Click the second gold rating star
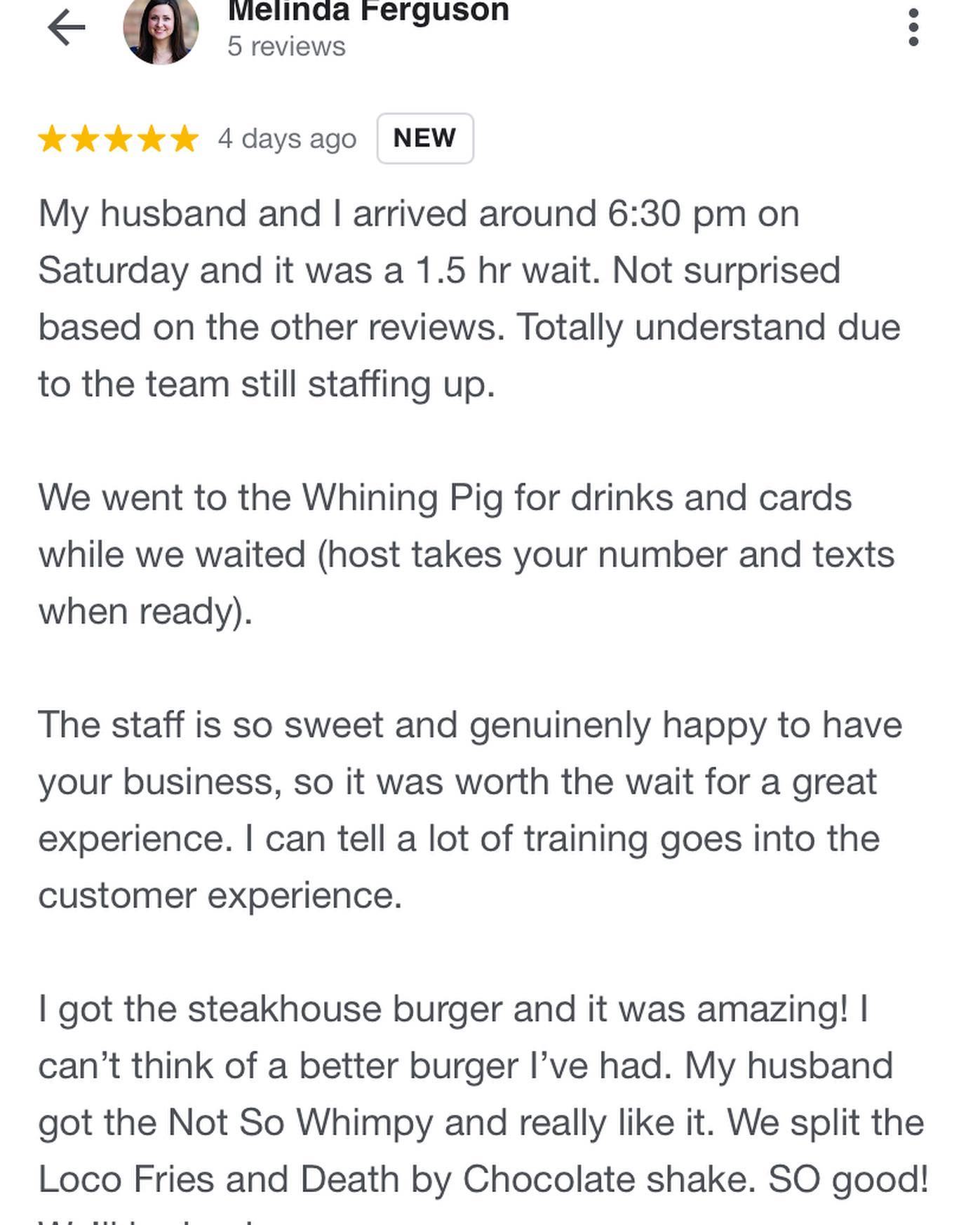 (x=85, y=139)
